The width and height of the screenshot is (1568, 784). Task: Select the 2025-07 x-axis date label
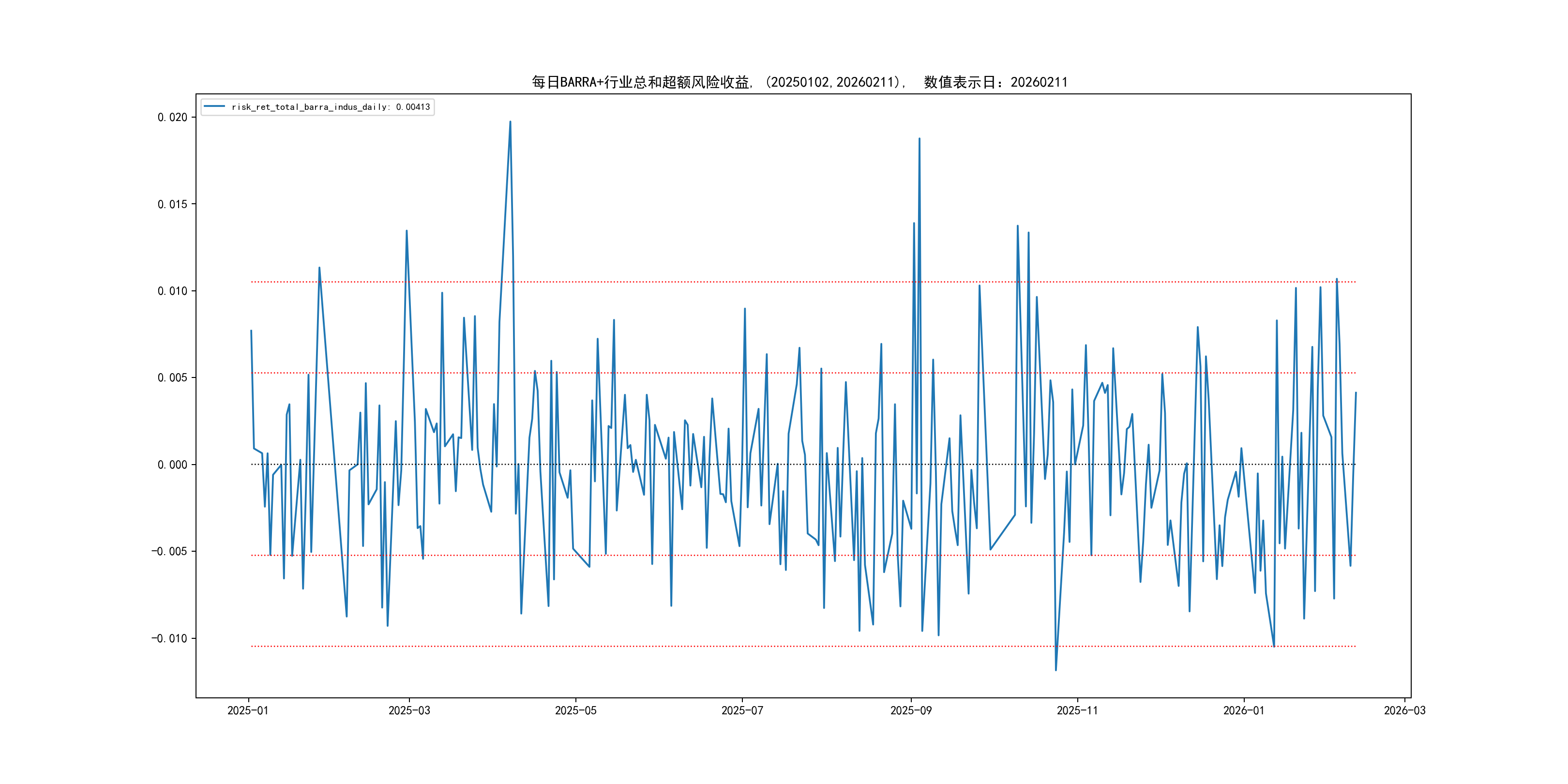(742, 711)
